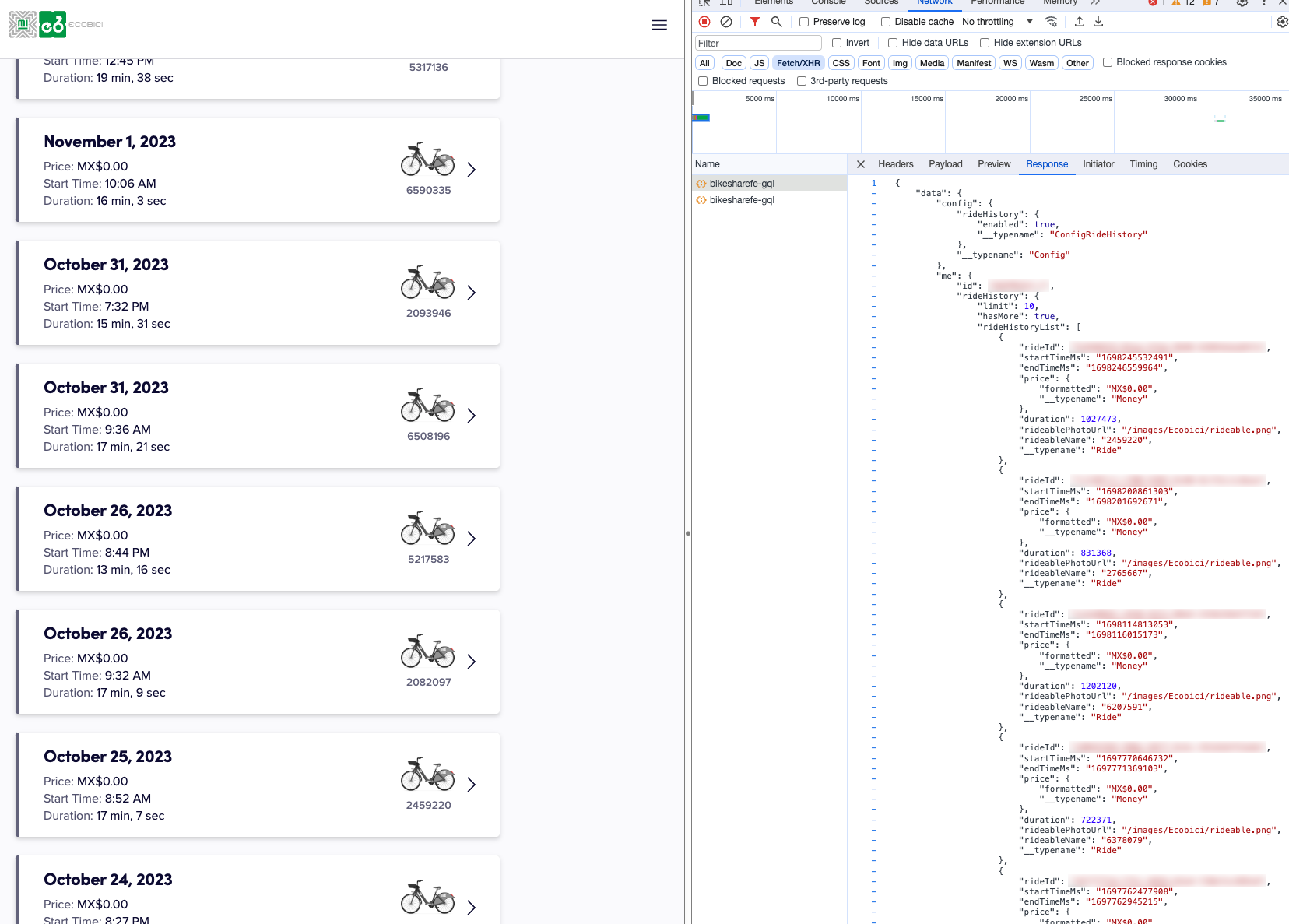Viewport: 1289px width, 924px height.
Task: Expand October 31 7:32 PM ride chevron
Action: click(x=471, y=293)
